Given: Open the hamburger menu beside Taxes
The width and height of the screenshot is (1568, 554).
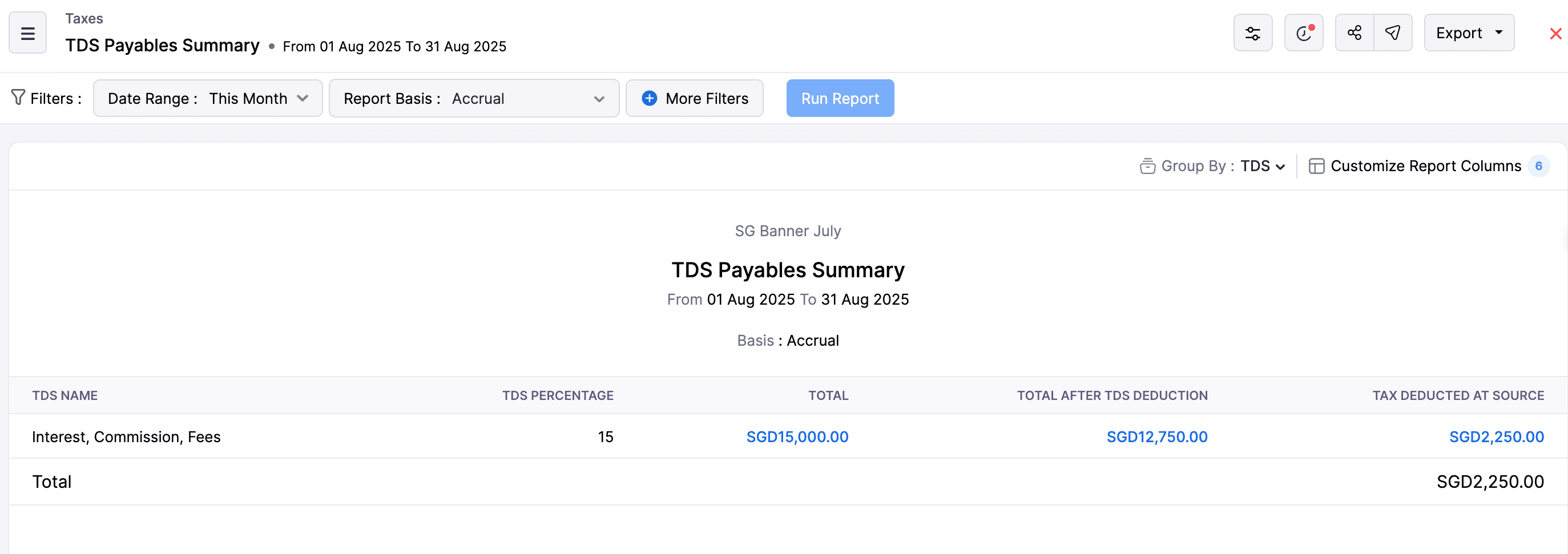Looking at the screenshot, I should click(x=27, y=32).
